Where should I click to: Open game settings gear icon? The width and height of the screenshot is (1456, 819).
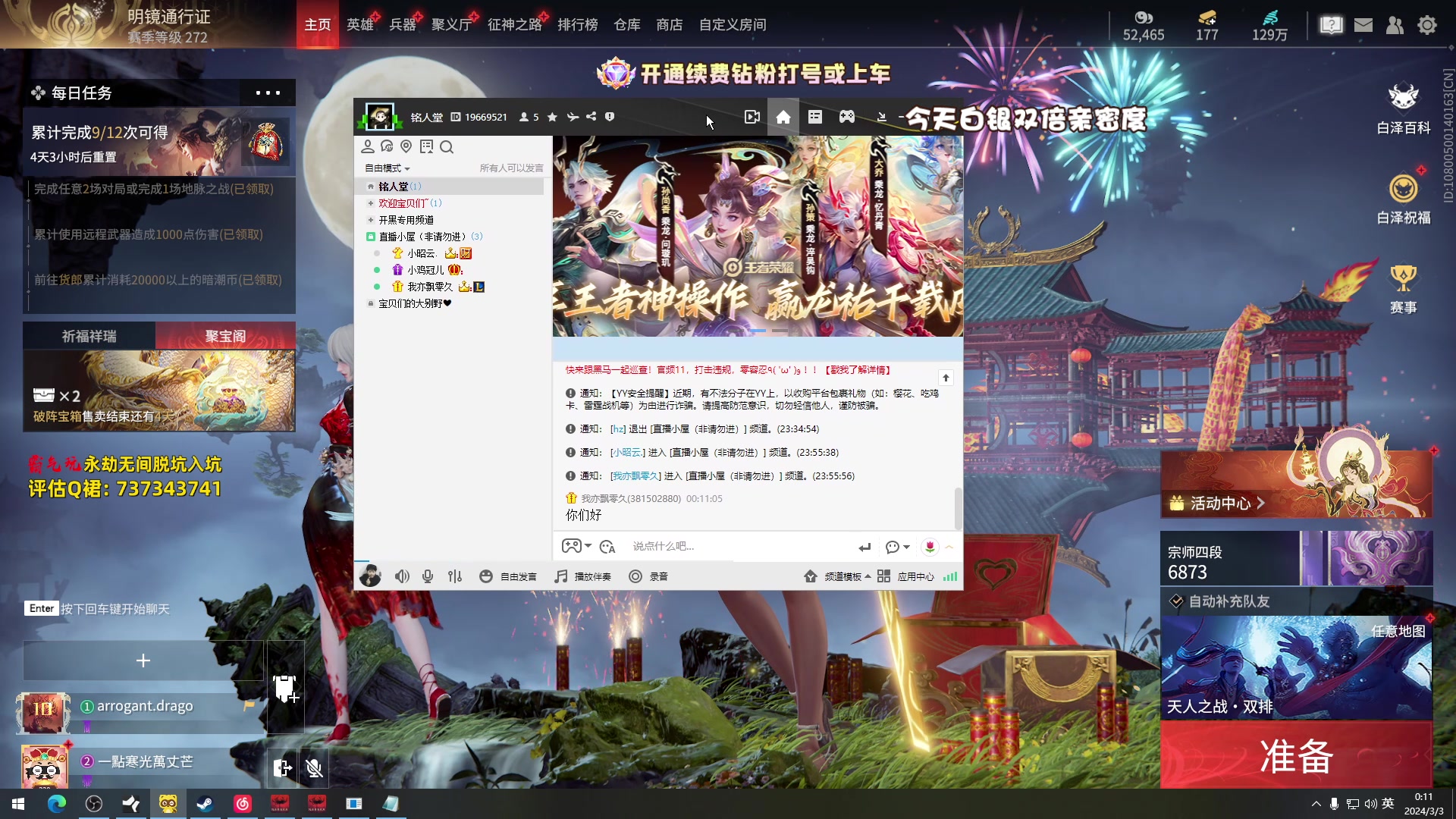pyautogui.click(x=1427, y=25)
